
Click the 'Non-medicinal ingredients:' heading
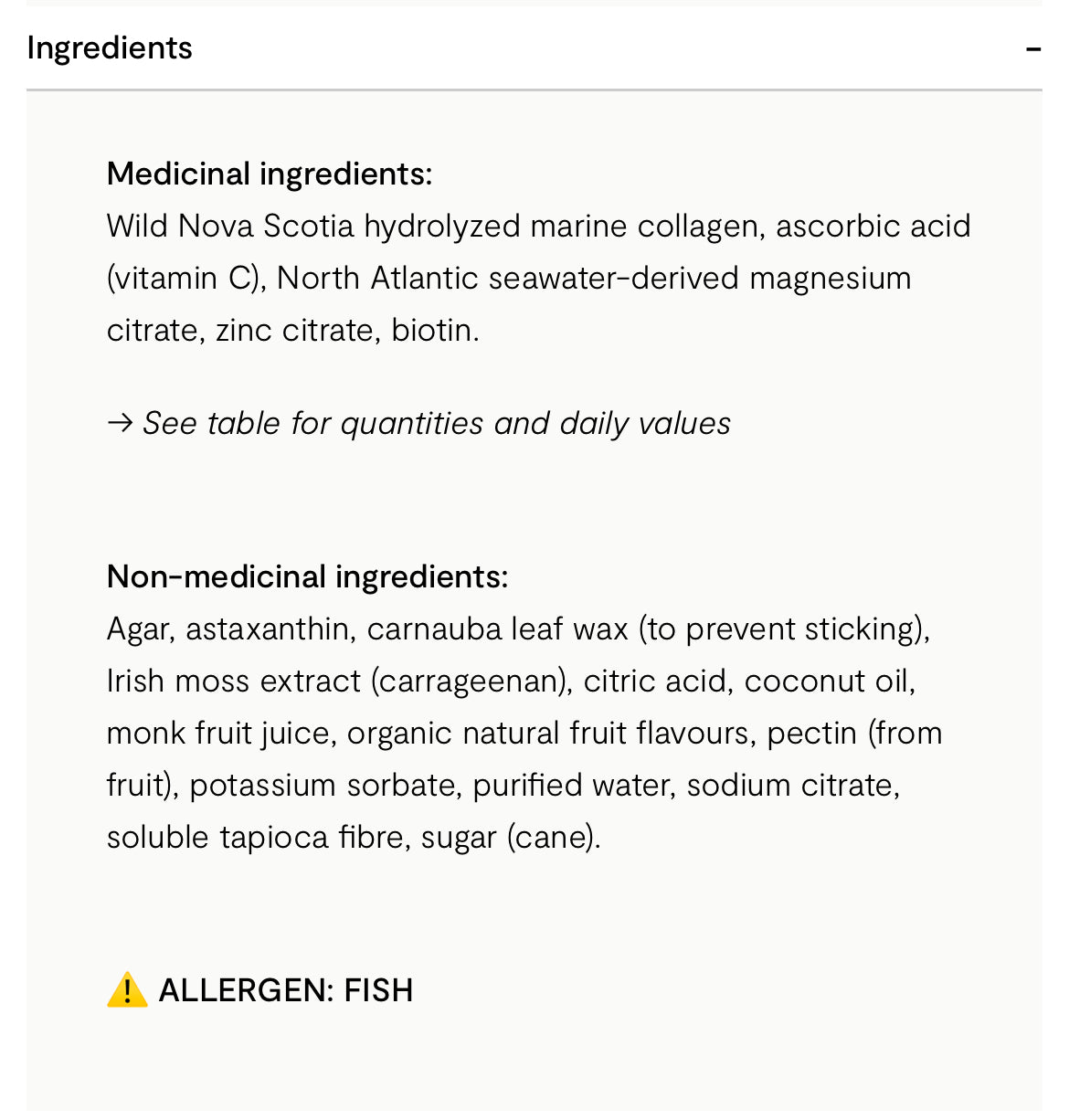point(307,576)
